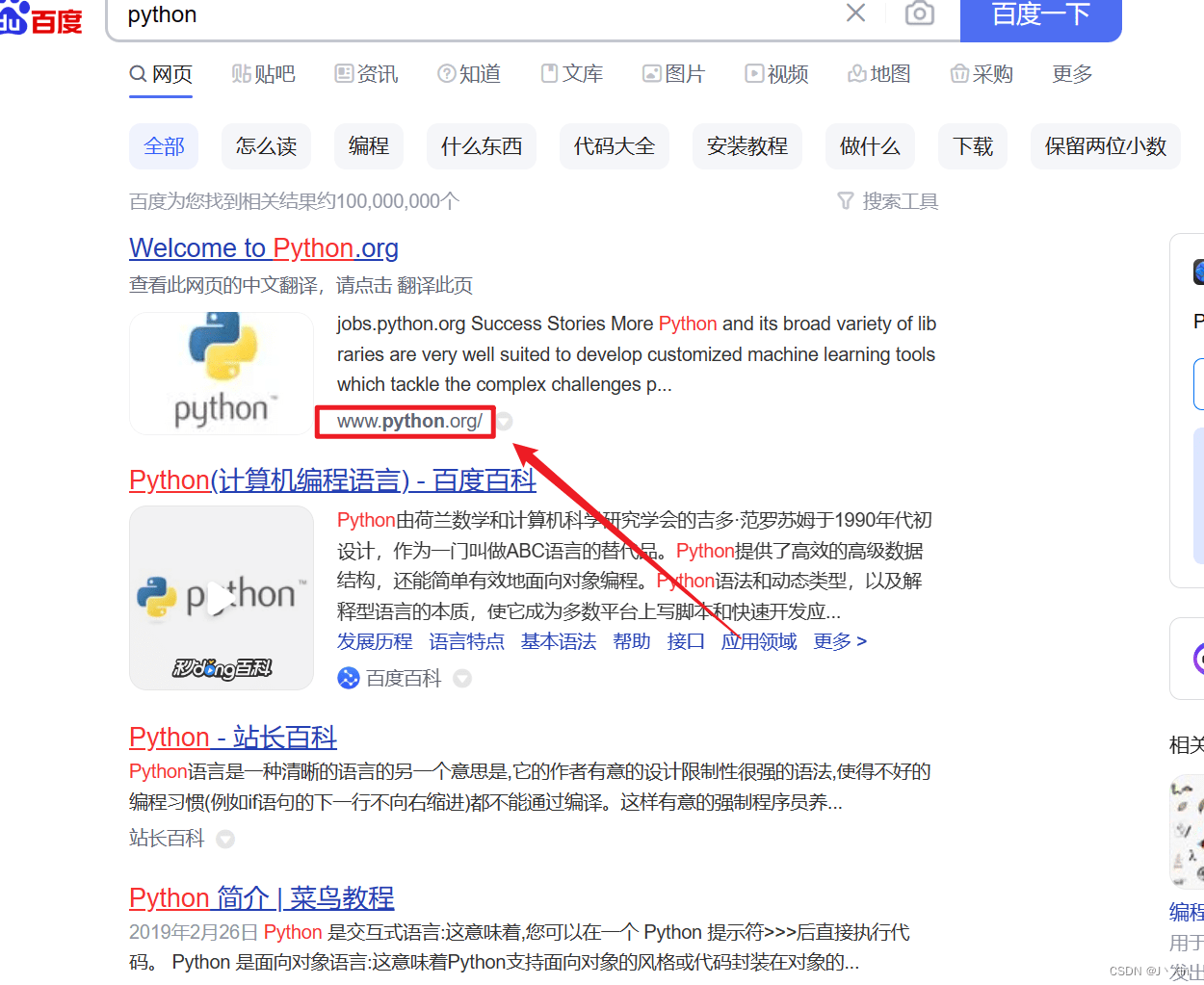The image size is (1204, 985).
Task: Select the 做什么 filter chip
Action: click(x=871, y=146)
